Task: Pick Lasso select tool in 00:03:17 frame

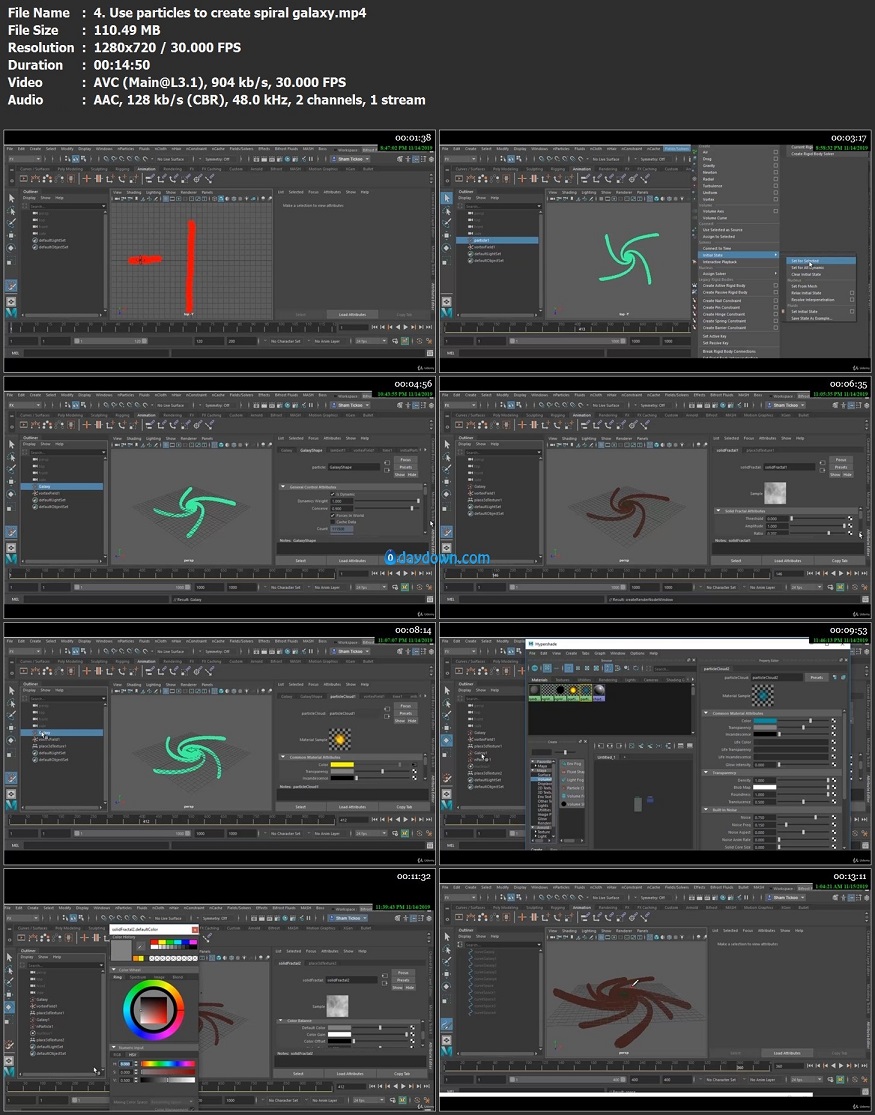Action: pos(447,210)
